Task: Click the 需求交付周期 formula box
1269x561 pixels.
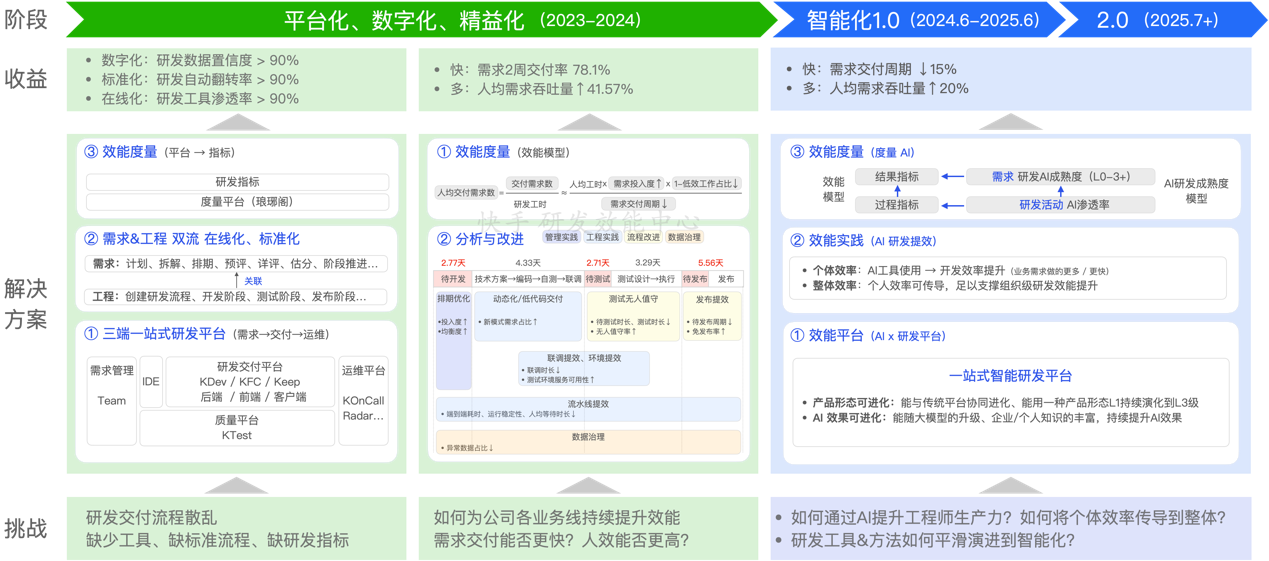Action: 639,204
